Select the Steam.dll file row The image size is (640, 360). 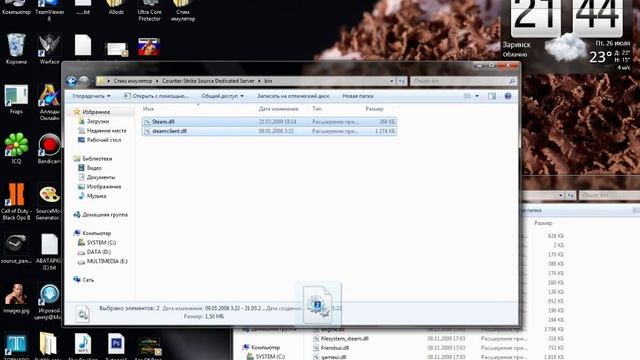click(269, 122)
